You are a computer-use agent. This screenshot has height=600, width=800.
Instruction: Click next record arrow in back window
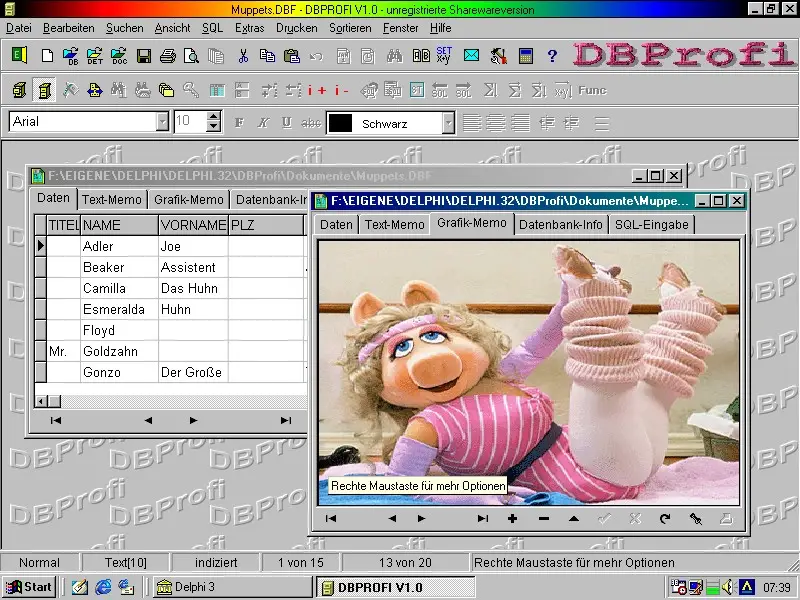tap(193, 420)
